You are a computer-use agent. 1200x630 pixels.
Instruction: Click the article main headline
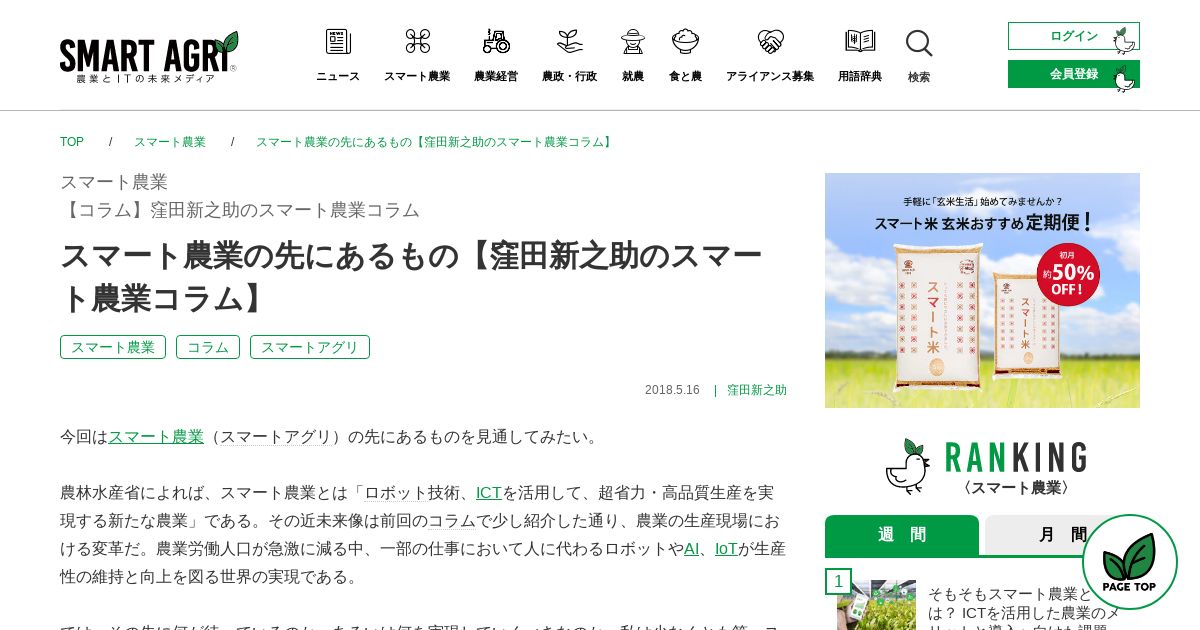412,277
